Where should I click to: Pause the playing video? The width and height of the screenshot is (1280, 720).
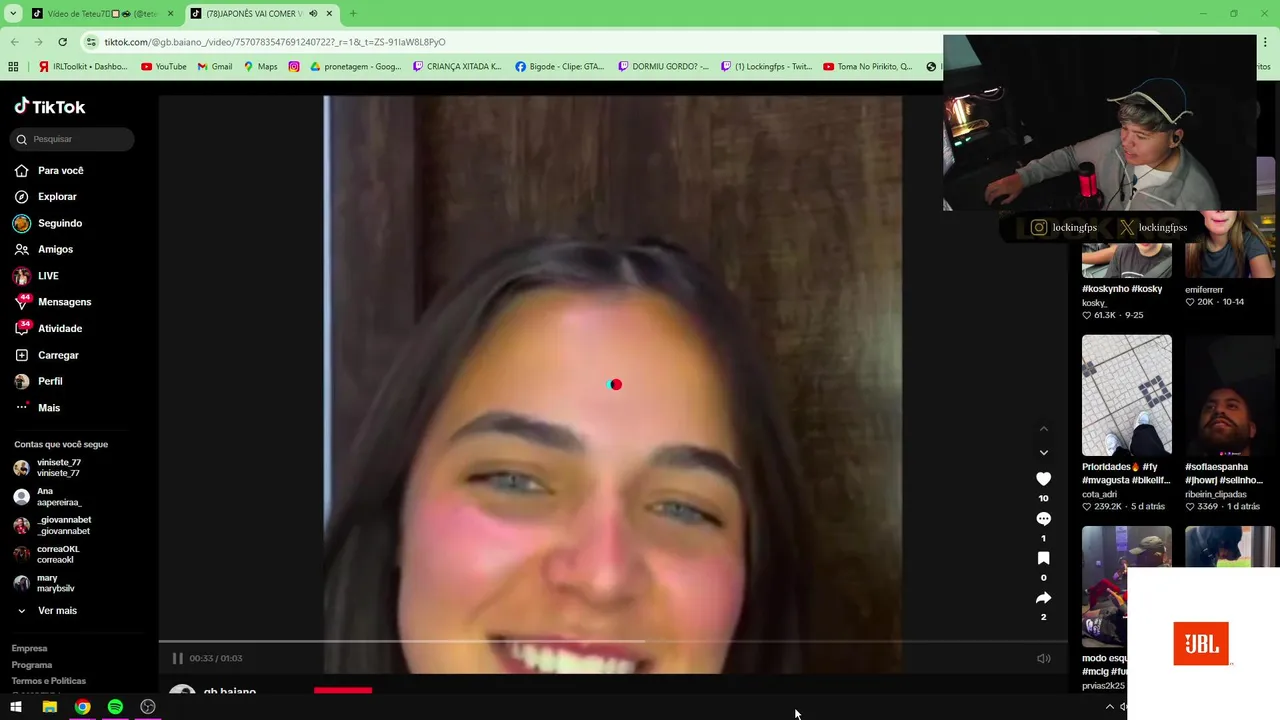point(177,658)
